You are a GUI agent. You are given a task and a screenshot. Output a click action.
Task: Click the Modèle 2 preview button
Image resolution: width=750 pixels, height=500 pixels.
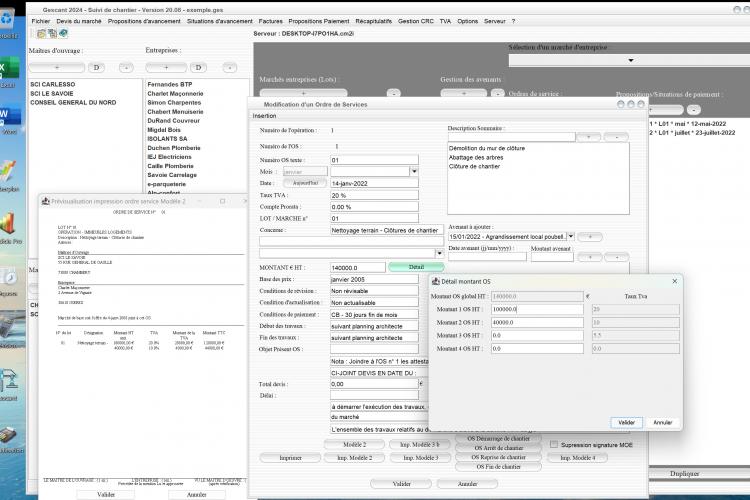[354, 444]
